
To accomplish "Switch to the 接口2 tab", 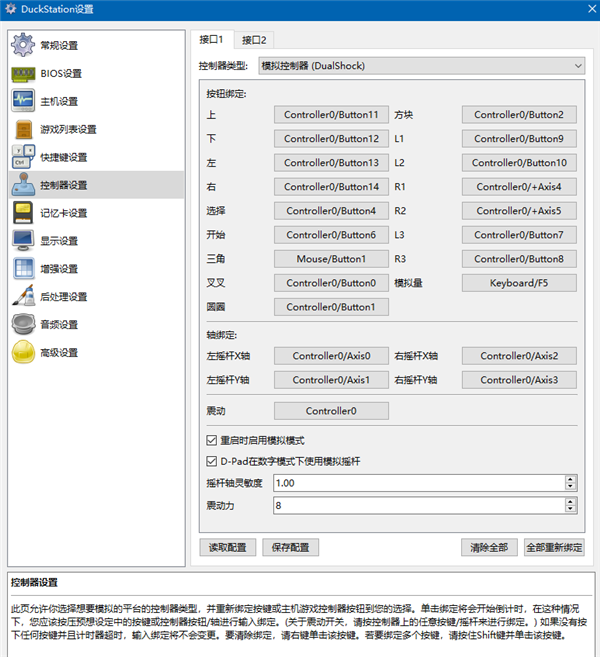I will tap(254, 40).
